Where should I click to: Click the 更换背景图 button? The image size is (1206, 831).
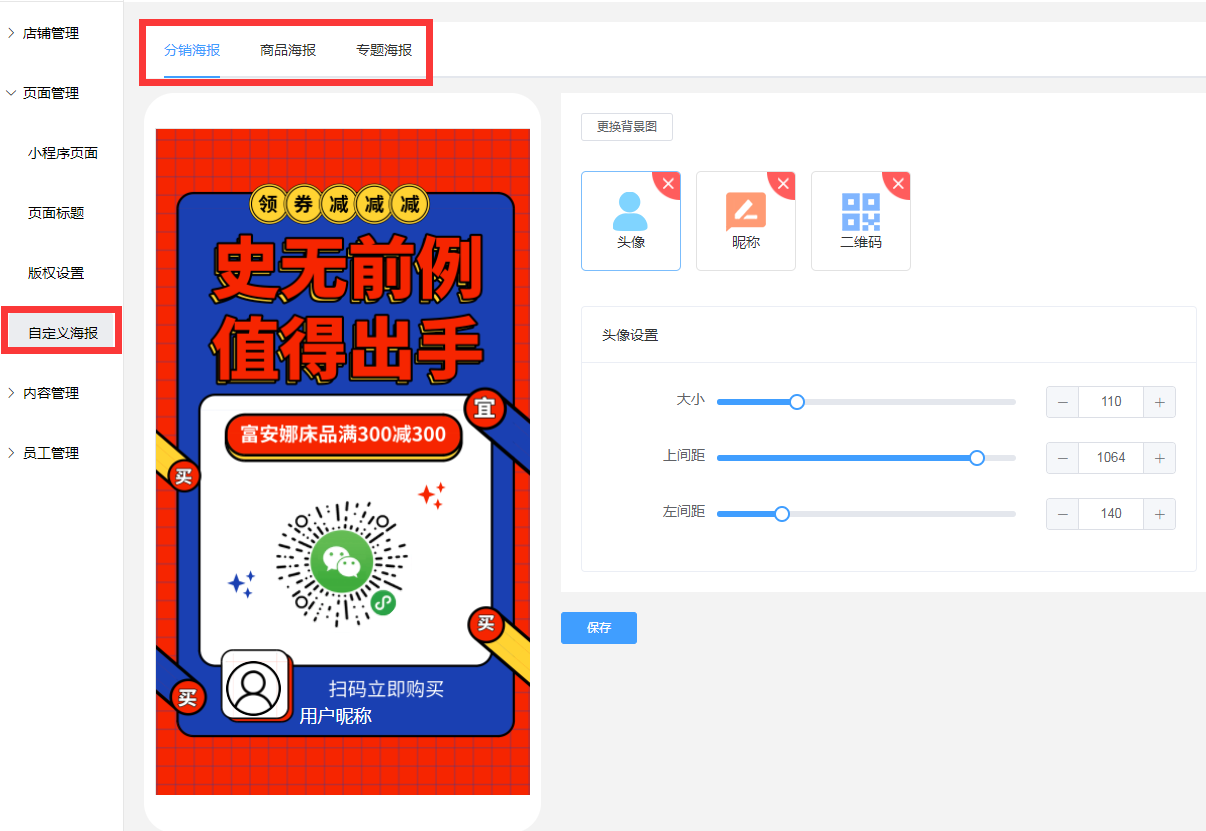coord(627,127)
